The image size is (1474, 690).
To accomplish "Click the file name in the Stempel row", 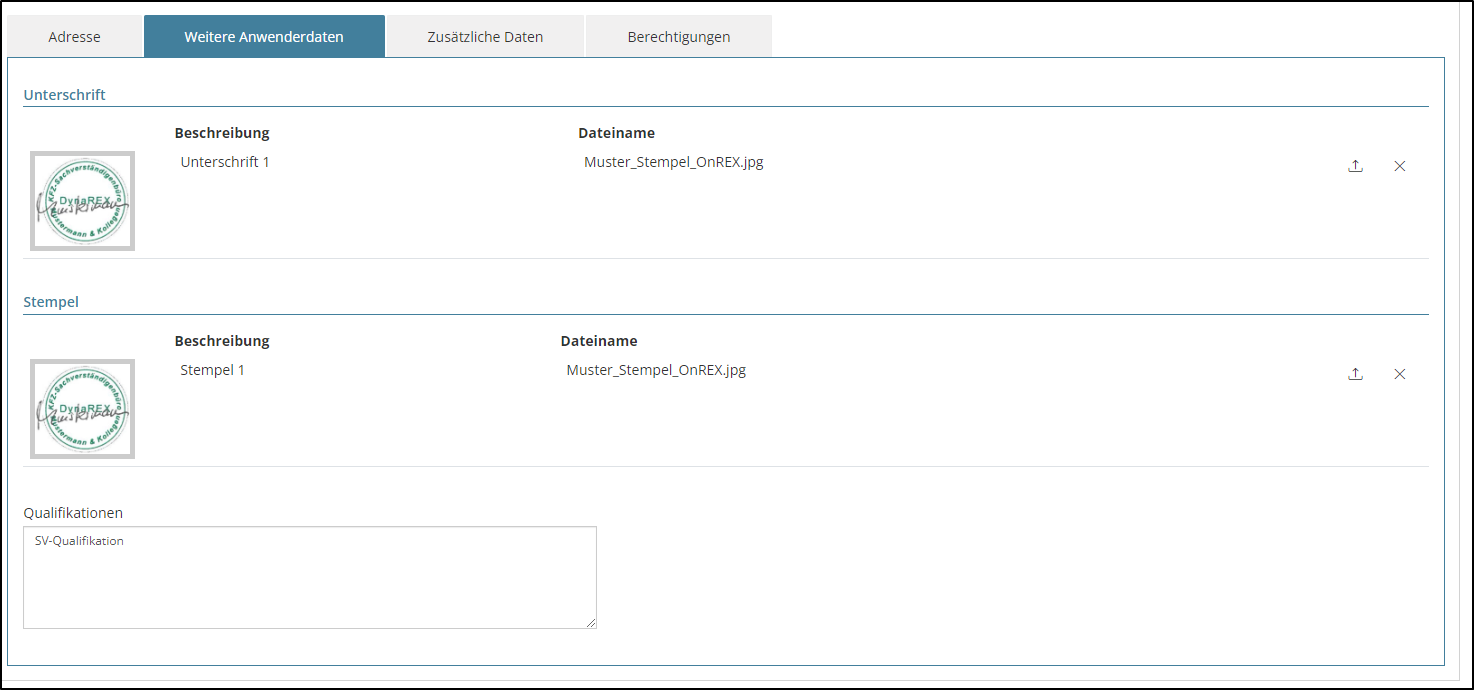I will [x=656, y=370].
